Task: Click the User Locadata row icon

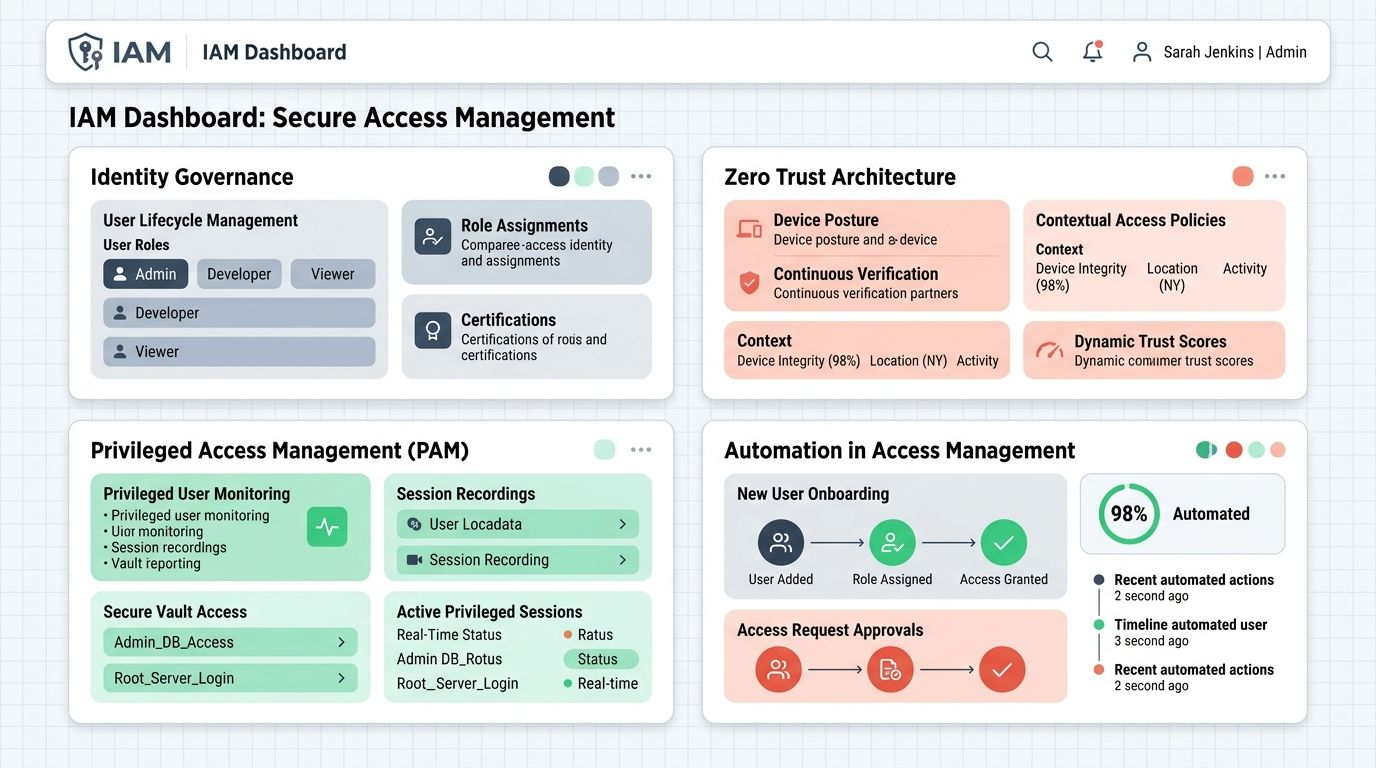Action: [x=414, y=524]
